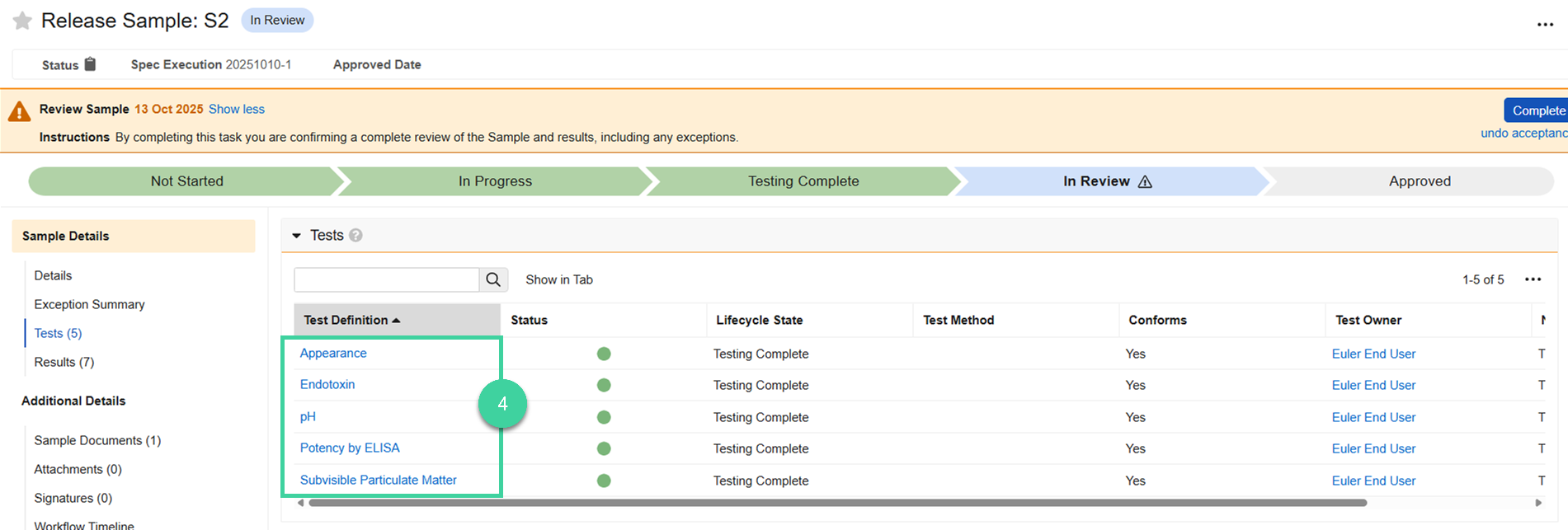
Task: Click Show in Tab
Action: click(559, 279)
